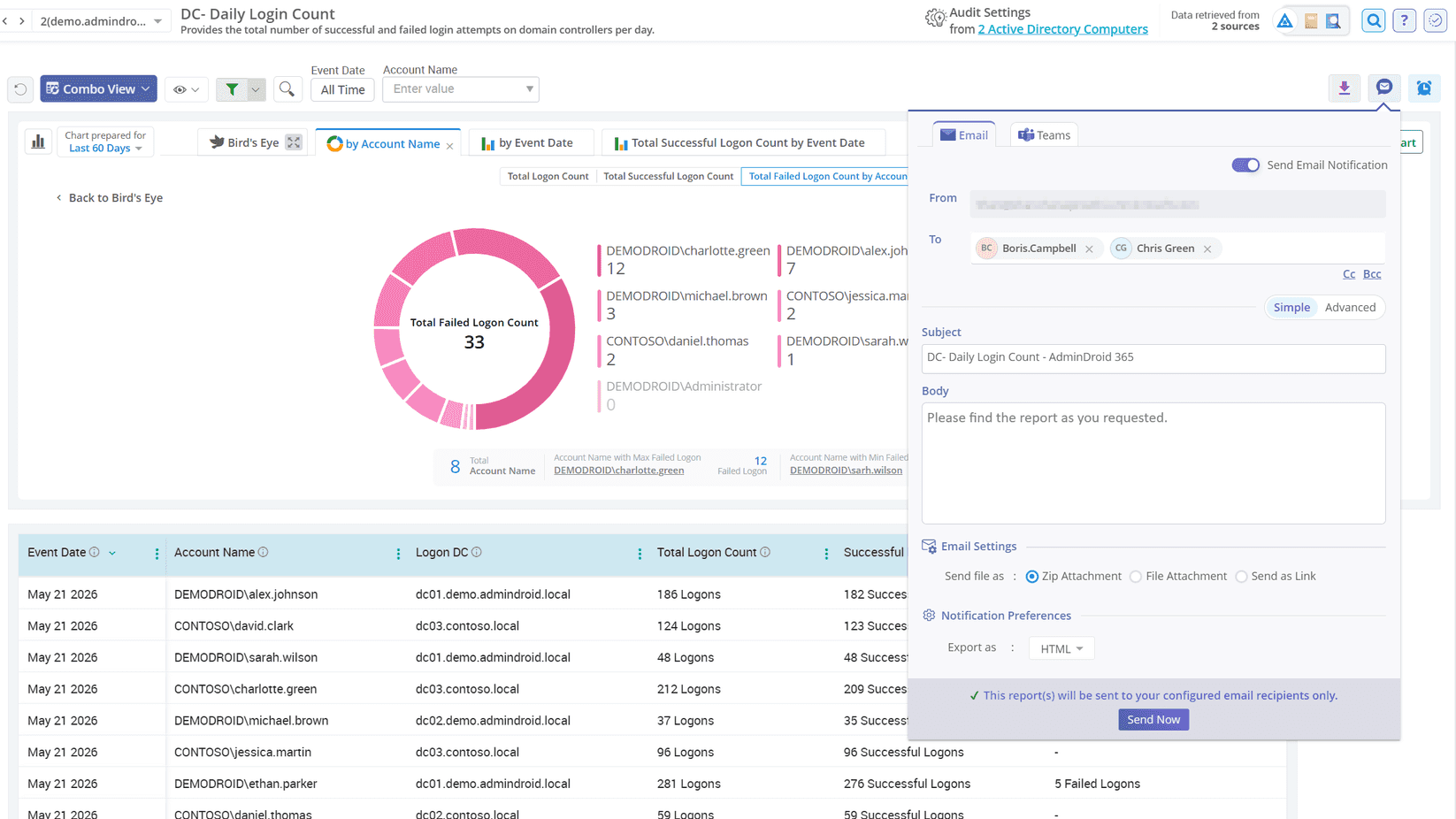Open Logon DC column options menu

pos(640,554)
